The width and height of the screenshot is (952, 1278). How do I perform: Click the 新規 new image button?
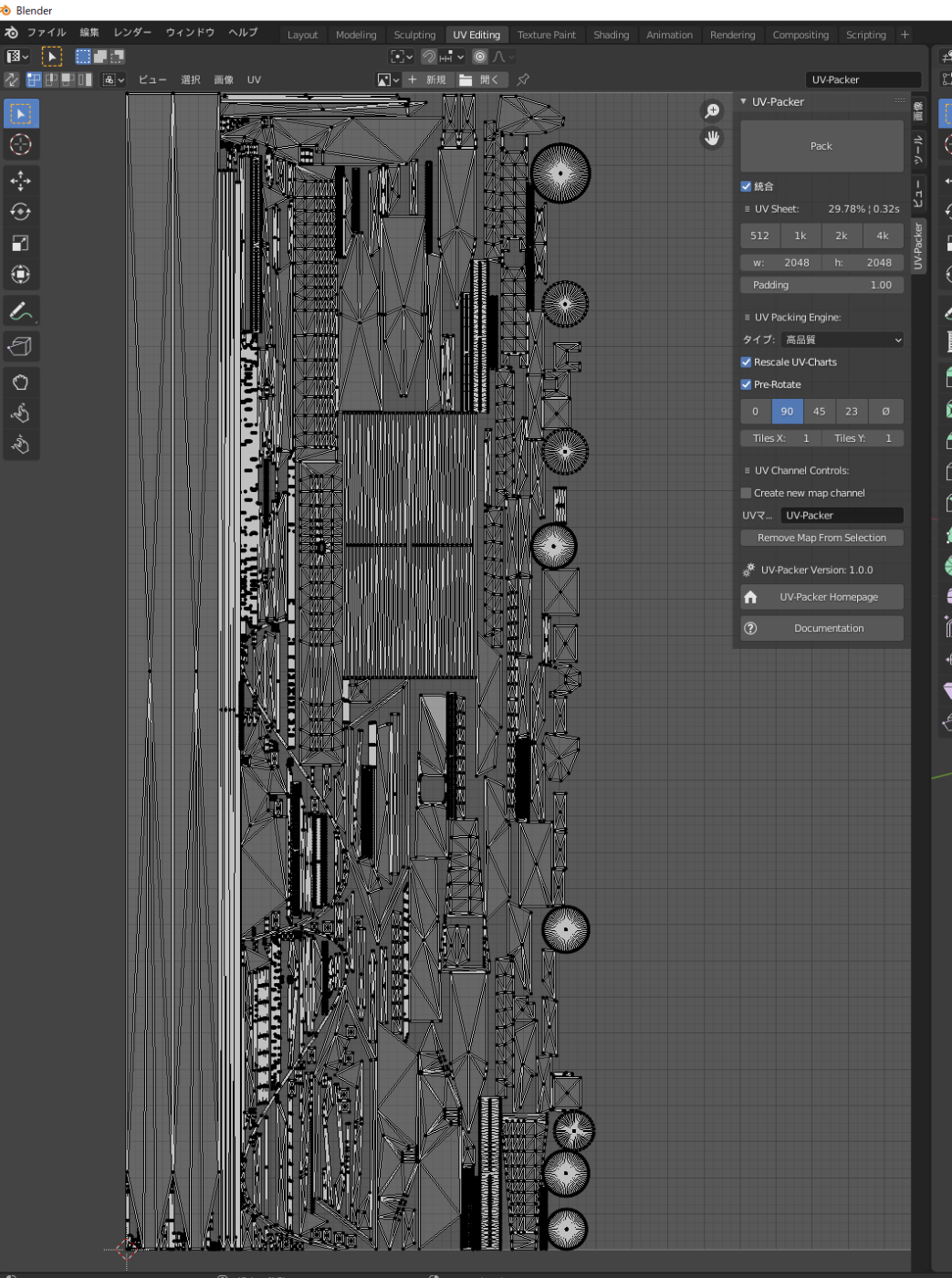point(428,79)
